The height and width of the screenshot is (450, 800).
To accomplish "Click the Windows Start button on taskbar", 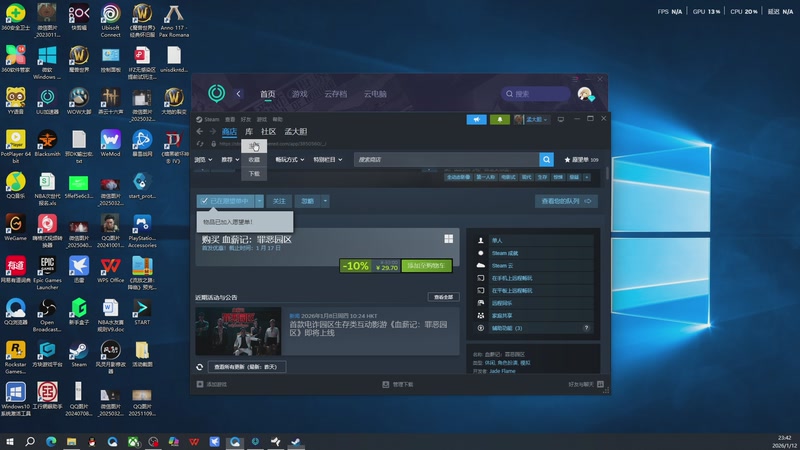I will pyautogui.click(x=9, y=442).
